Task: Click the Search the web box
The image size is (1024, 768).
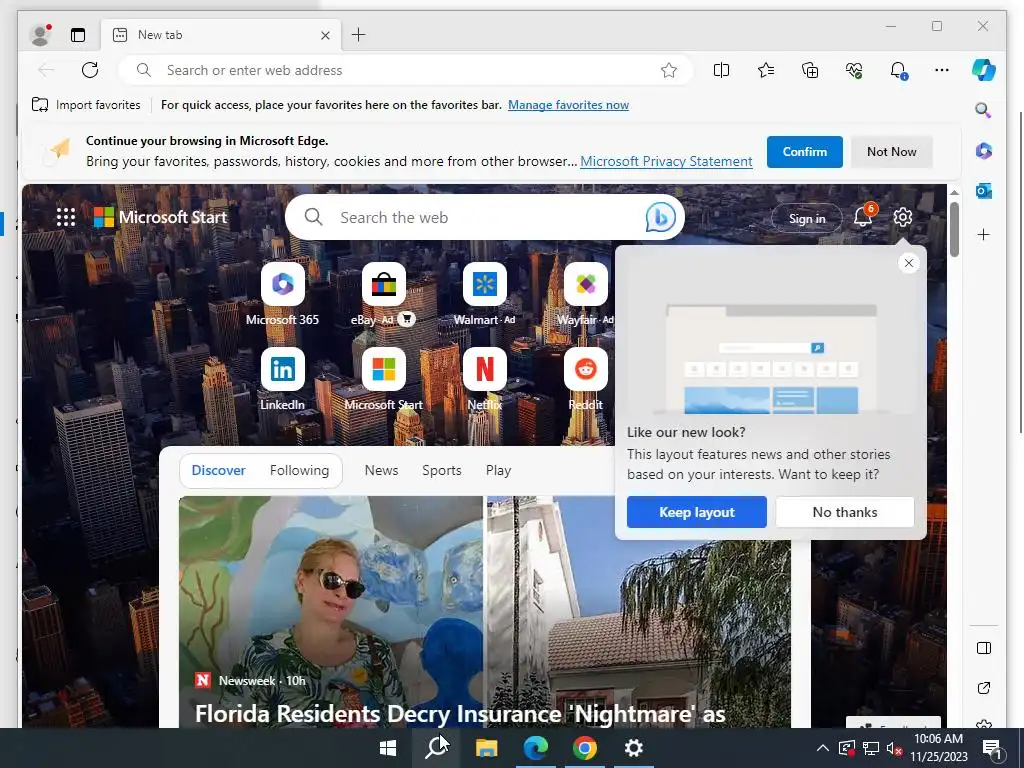Action: (483, 217)
